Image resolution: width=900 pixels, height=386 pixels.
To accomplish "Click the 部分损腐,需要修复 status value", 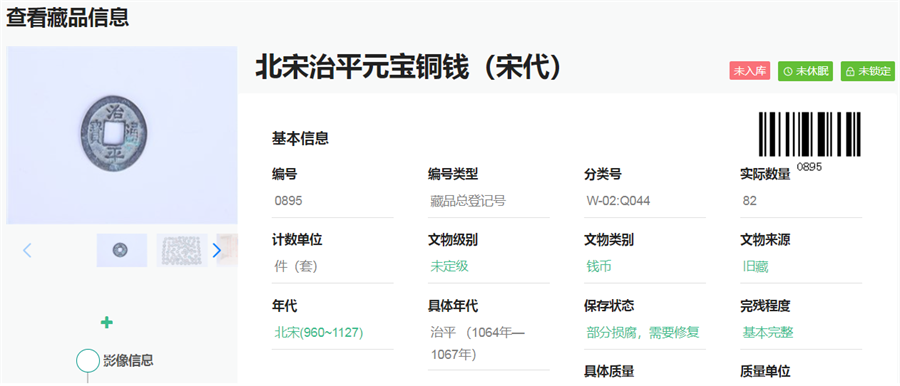I will pyautogui.click(x=643, y=333).
